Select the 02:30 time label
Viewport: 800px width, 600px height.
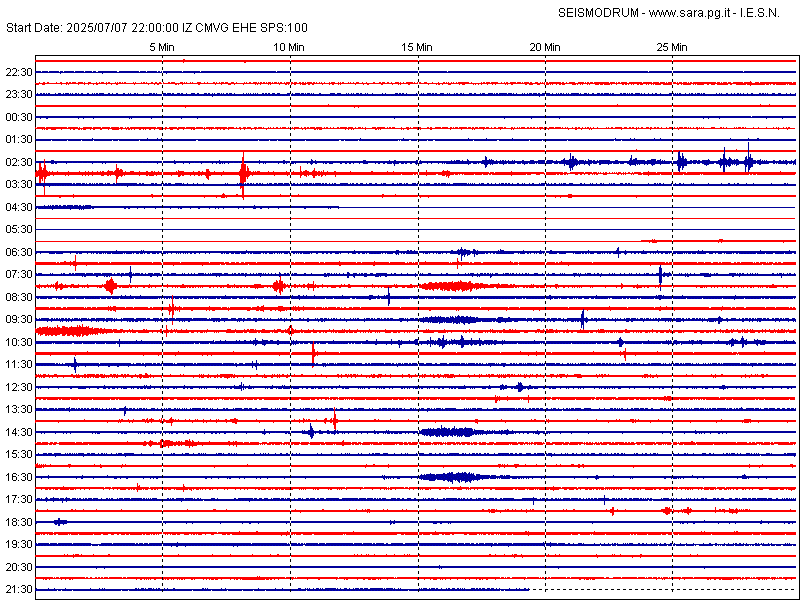click(19, 162)
